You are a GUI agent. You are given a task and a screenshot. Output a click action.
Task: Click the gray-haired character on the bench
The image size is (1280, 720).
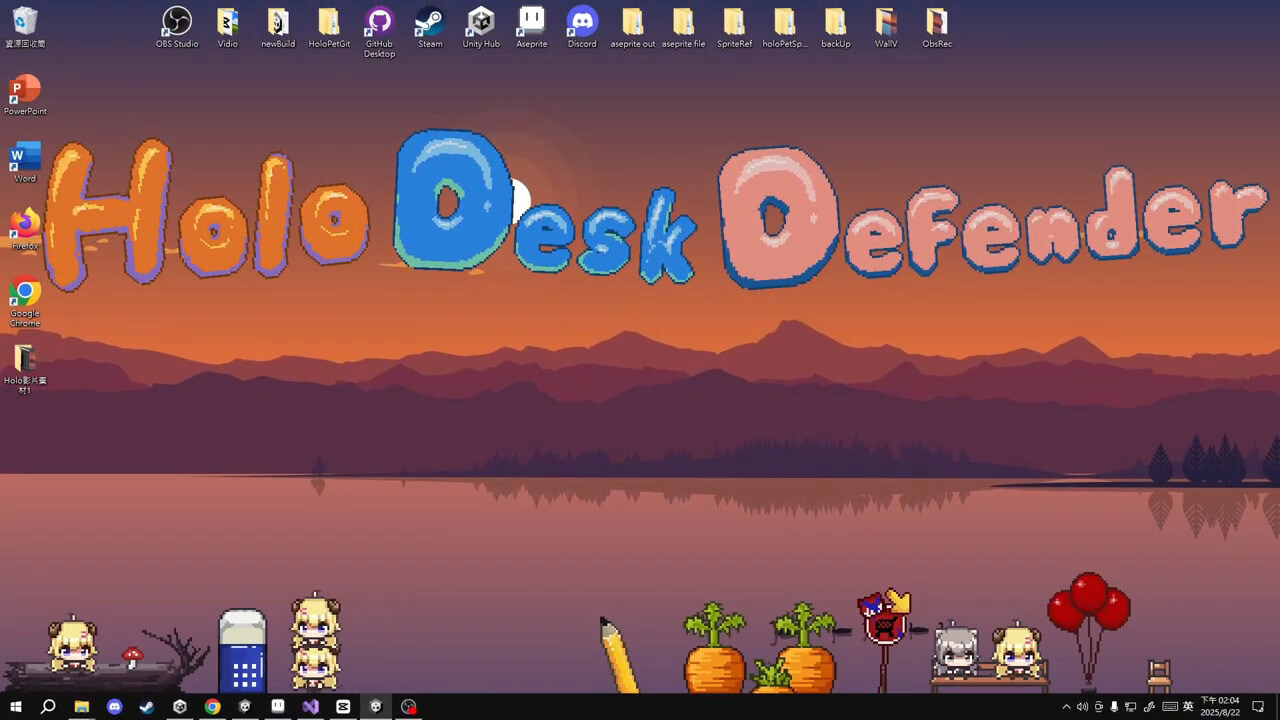pyautogui.click(x=955, y=651)
